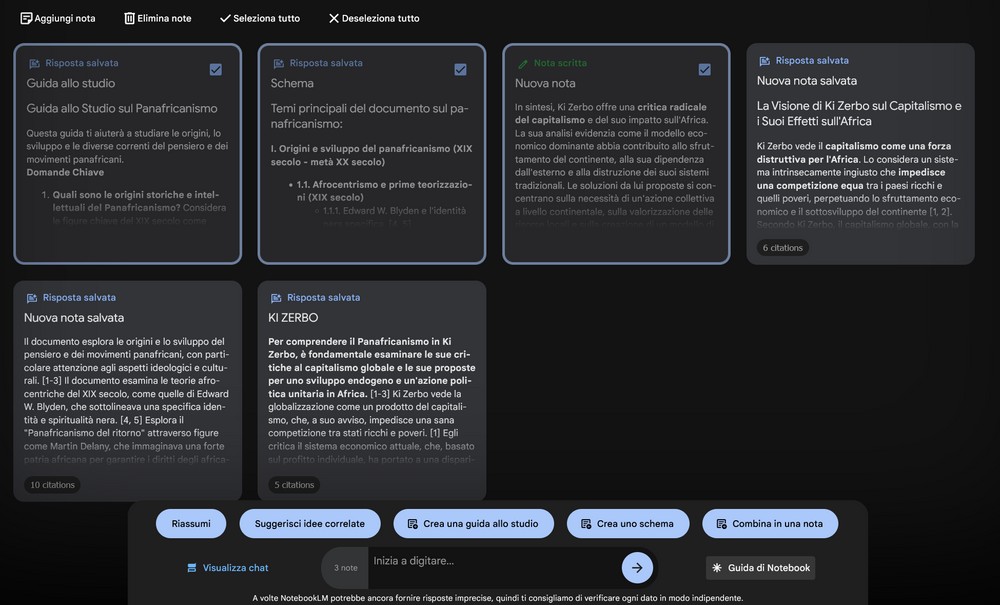
Task: Expand the 6 citations chip
Action: [x=783, y=248]
